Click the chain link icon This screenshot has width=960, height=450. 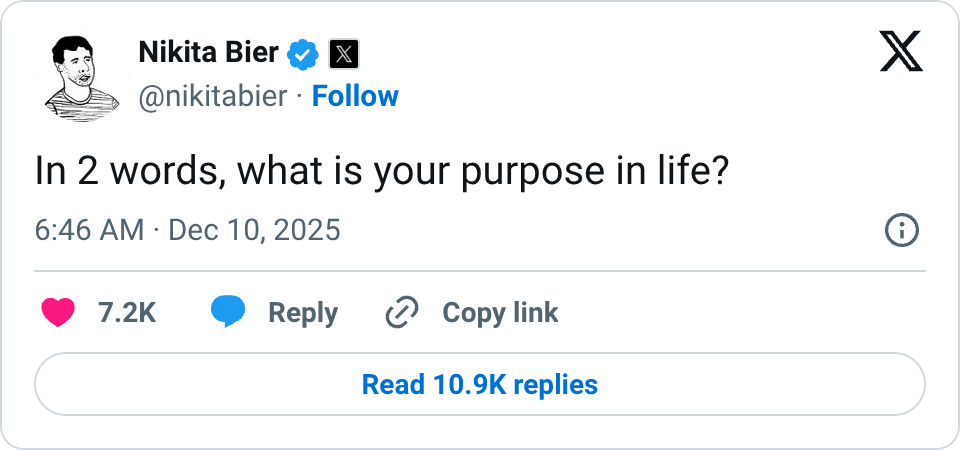[x=401, y=313]
